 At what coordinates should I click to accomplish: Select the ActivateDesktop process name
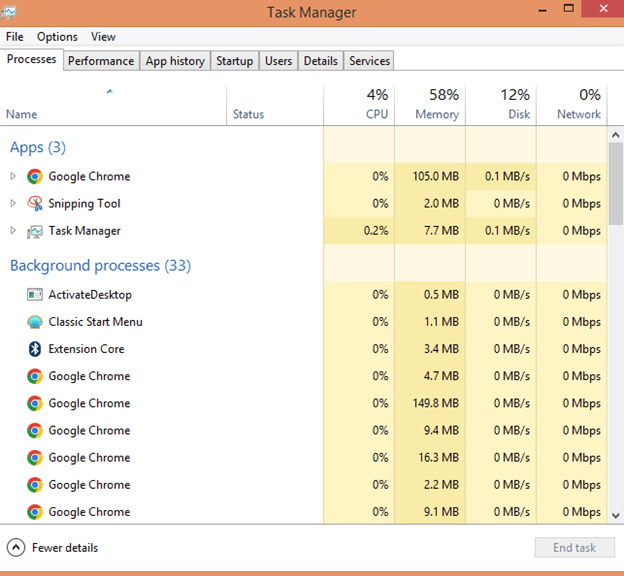click(x=90, y=295)
